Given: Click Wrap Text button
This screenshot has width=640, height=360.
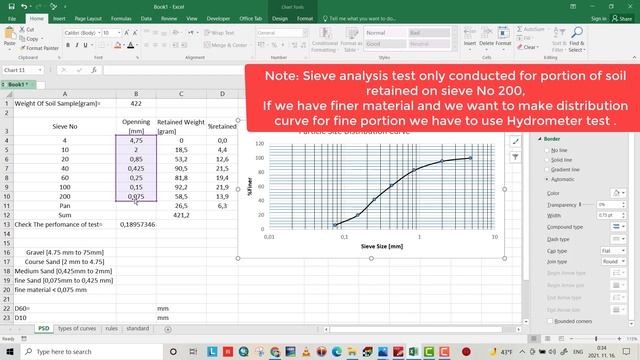Looking at the screenshot, I should coord(219,33).
